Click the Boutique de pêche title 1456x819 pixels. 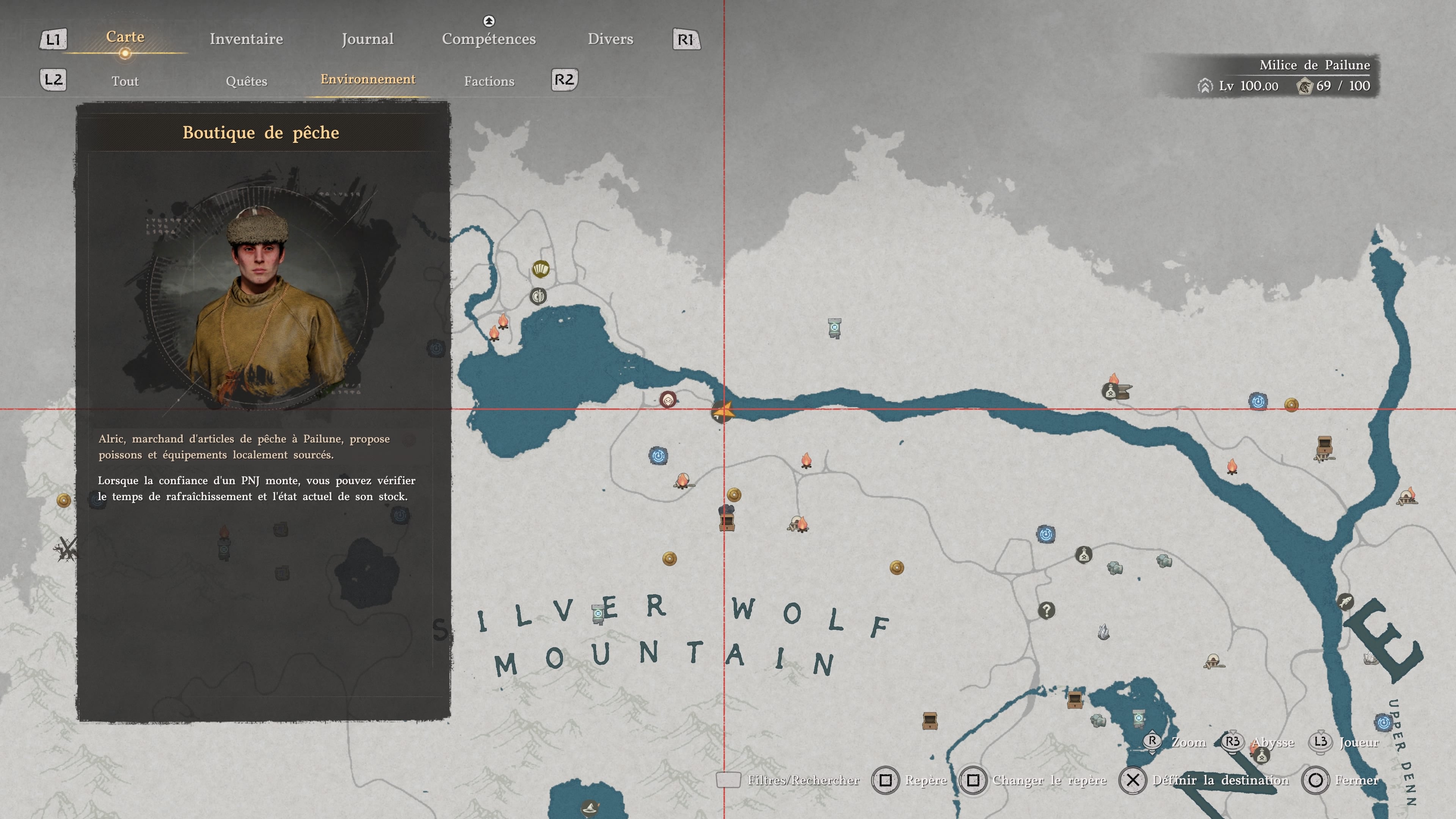(x=261, y=133)
